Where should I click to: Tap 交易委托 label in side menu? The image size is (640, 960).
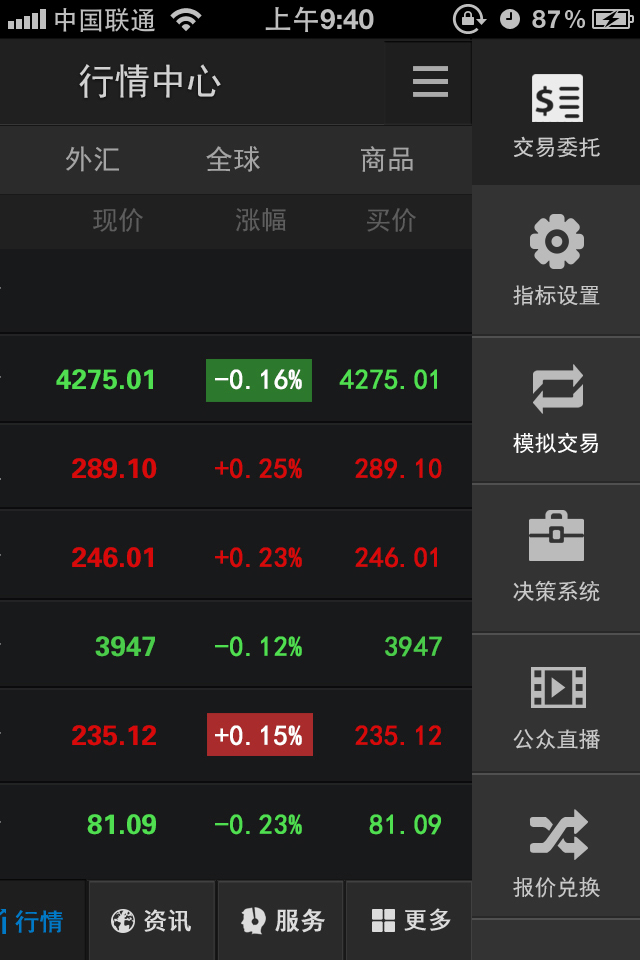point(557,148)
